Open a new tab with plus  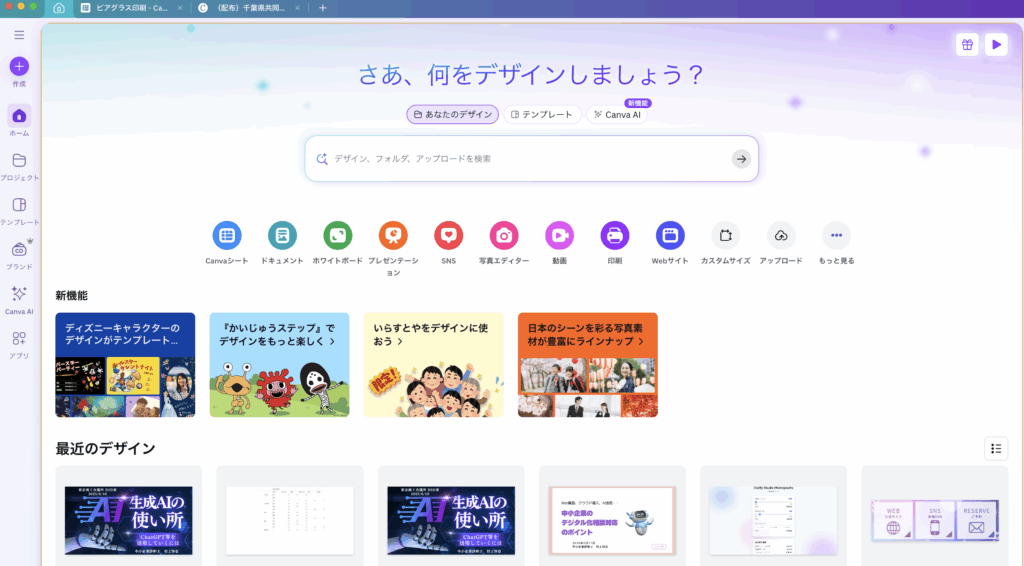tap(323, 8)
